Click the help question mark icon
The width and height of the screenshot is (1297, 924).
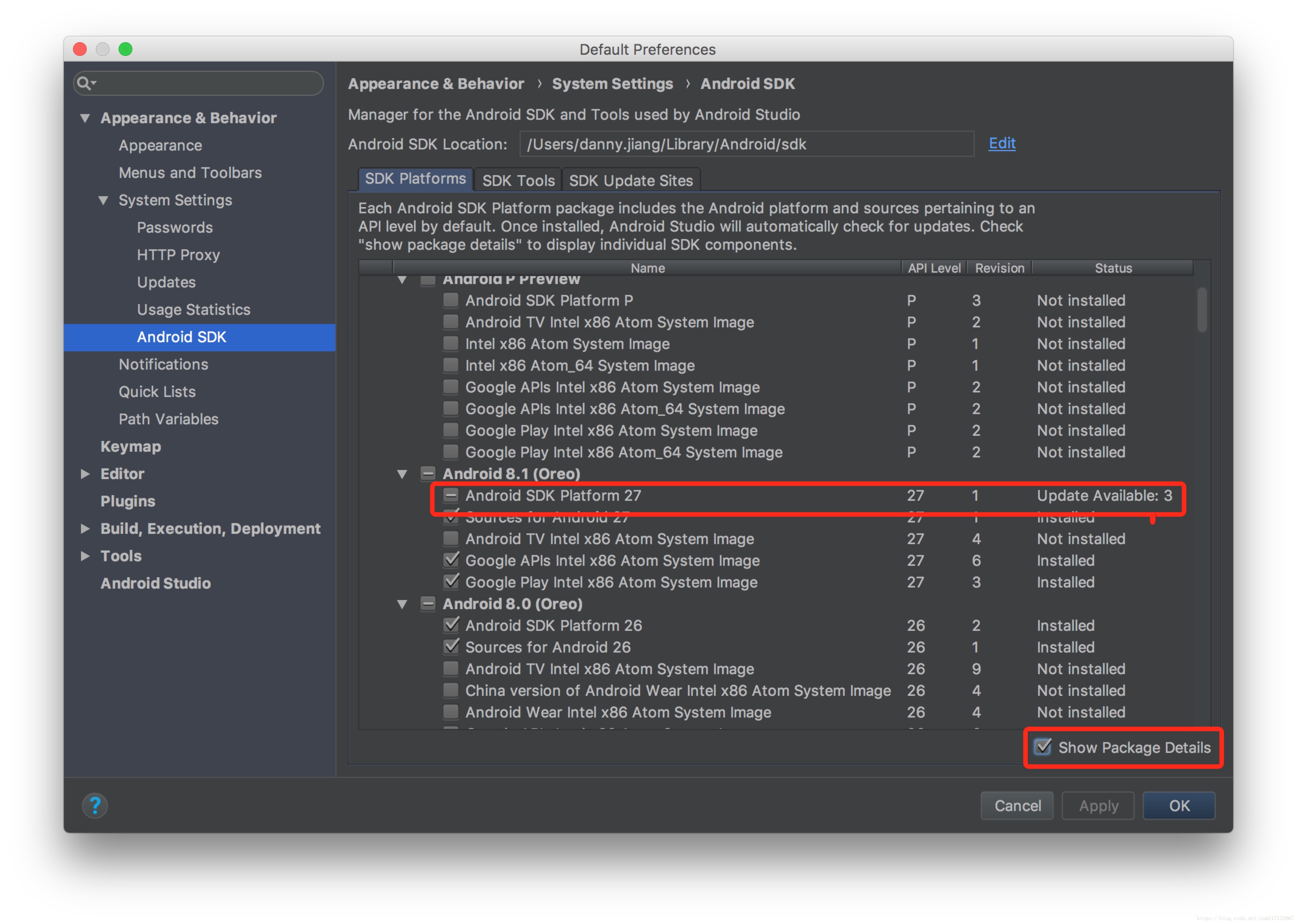coord(95,806)
